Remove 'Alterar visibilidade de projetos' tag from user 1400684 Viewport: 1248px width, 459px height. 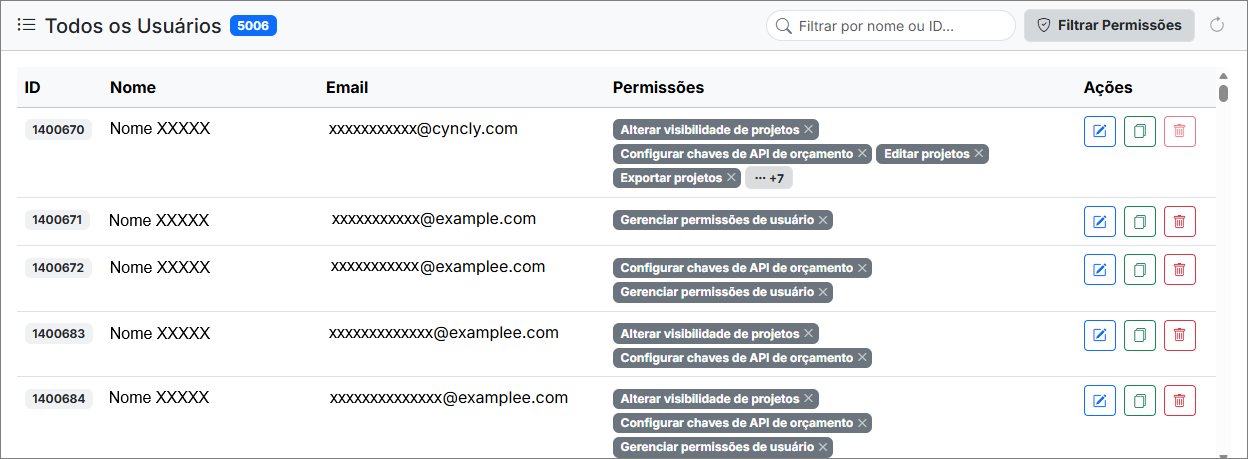tap(809, 399)
